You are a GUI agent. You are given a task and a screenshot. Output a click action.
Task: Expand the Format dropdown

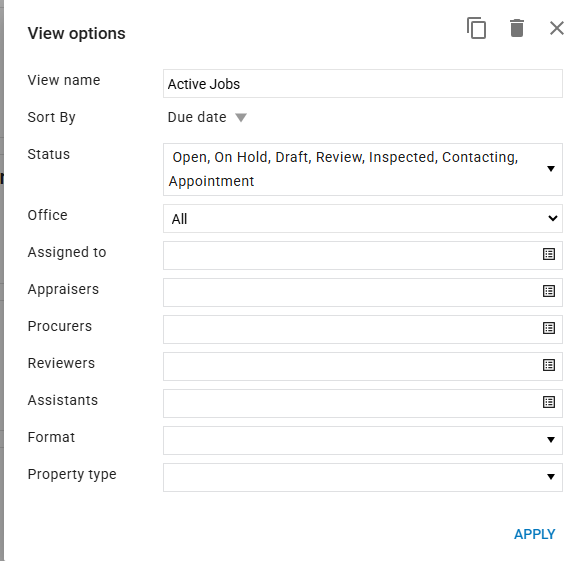coord(363,440)
